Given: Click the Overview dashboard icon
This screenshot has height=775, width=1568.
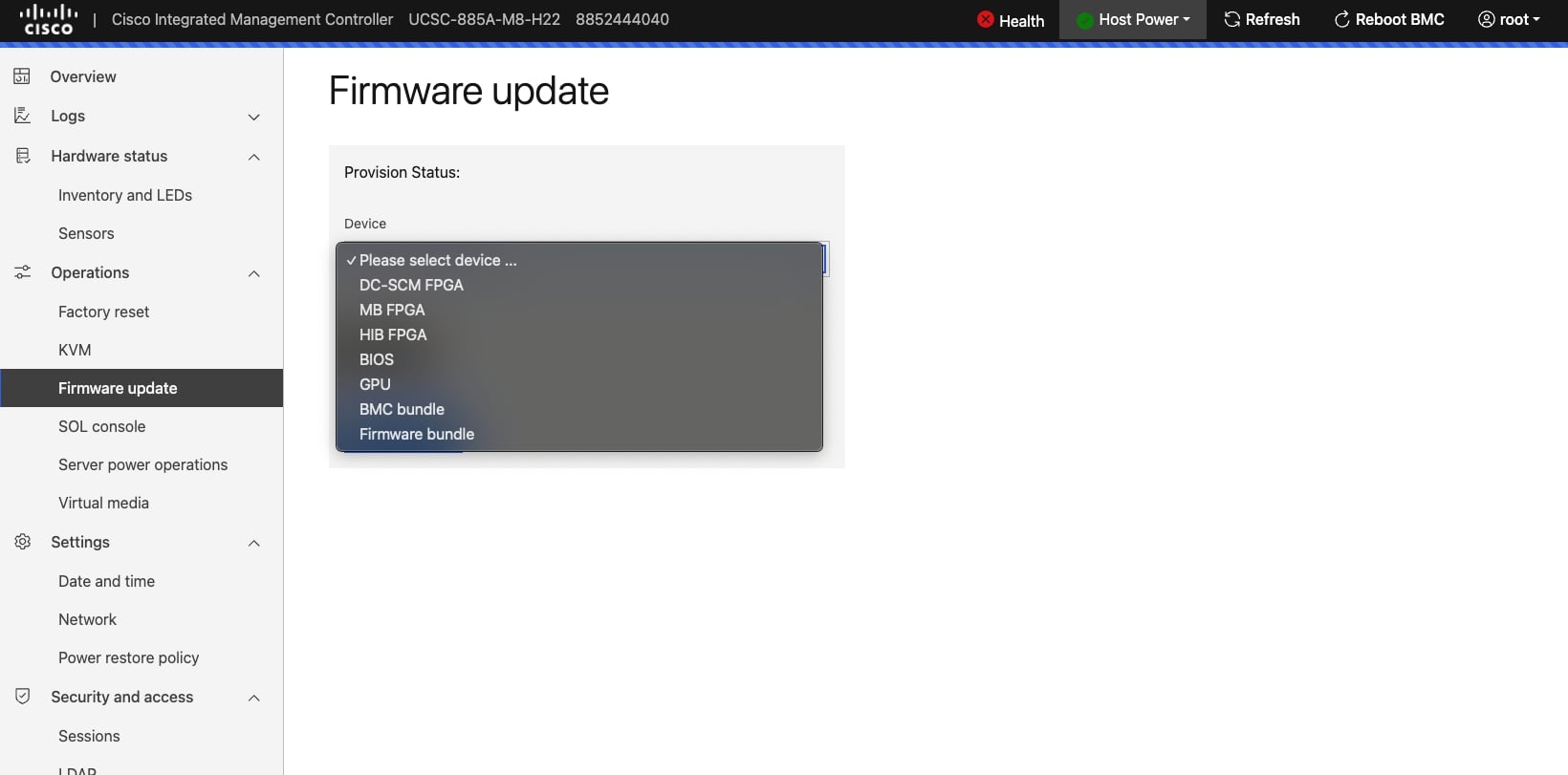Looking at the screenshot, I should (x=22, y=76).
